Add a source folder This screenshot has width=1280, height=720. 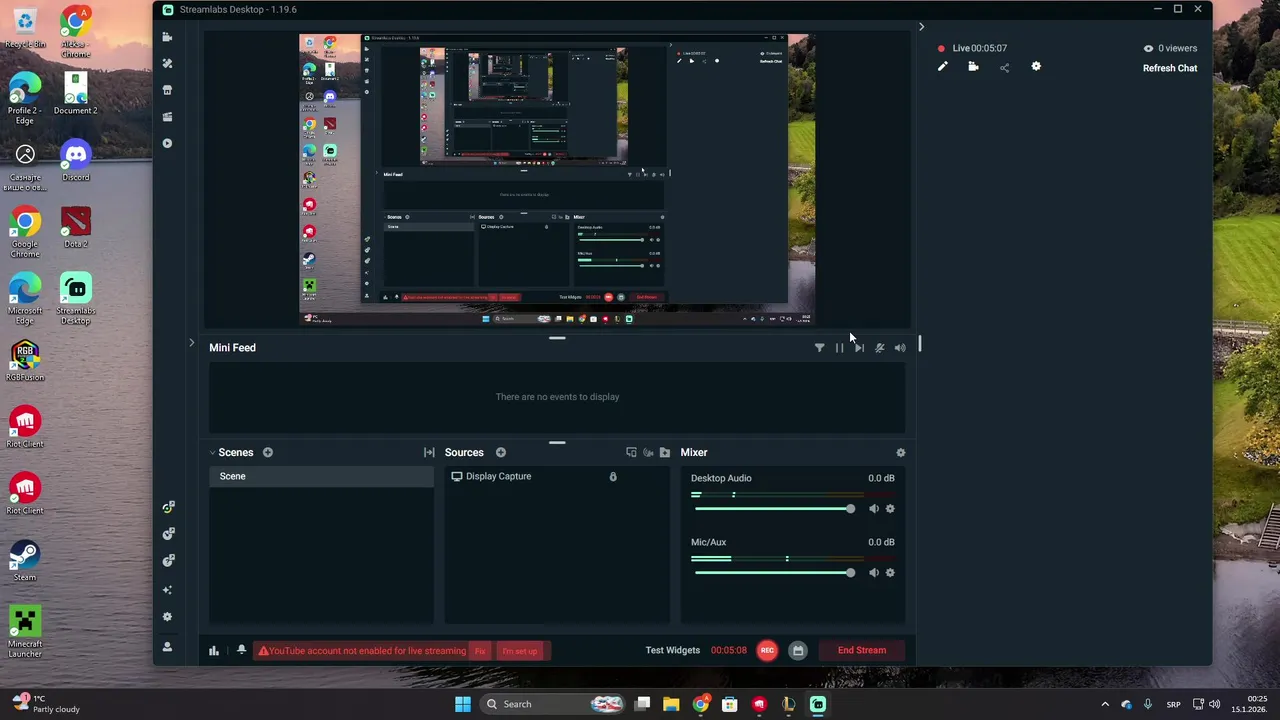[x=665, y=452]
